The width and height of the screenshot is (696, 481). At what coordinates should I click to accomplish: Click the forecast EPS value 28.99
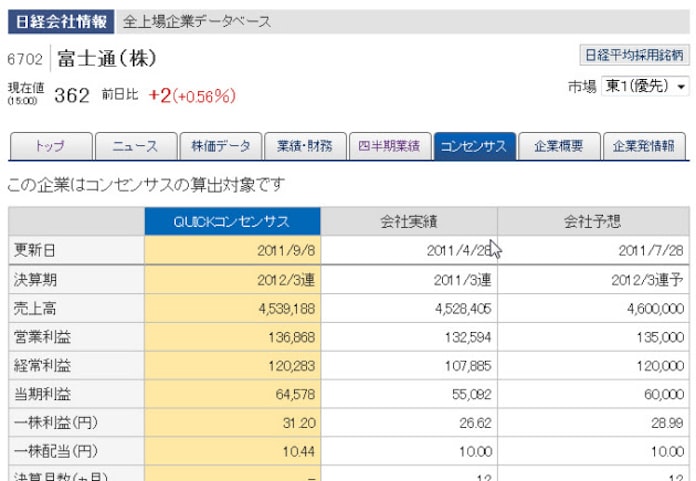(x=668, y=423)
